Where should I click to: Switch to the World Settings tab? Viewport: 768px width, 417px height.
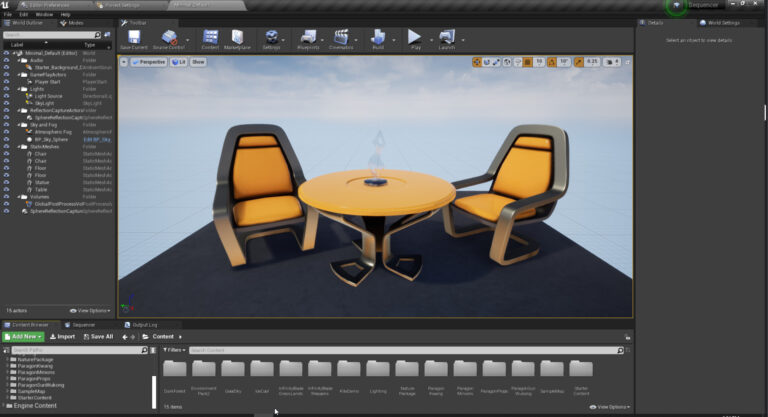click(720, 23)
